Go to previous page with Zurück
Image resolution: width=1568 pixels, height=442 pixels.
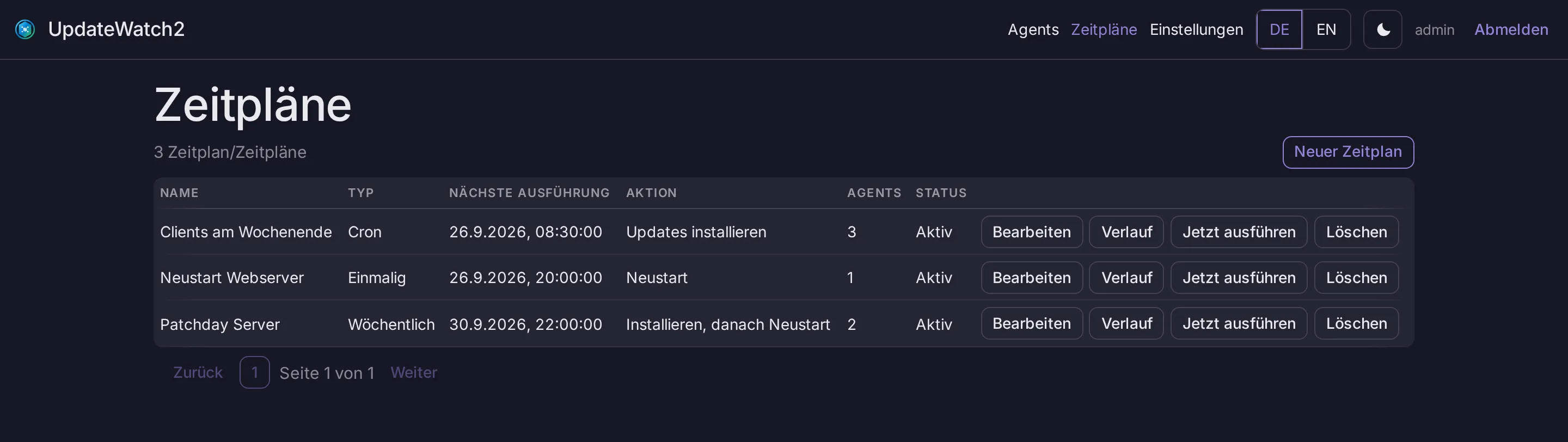click(198, 372)
